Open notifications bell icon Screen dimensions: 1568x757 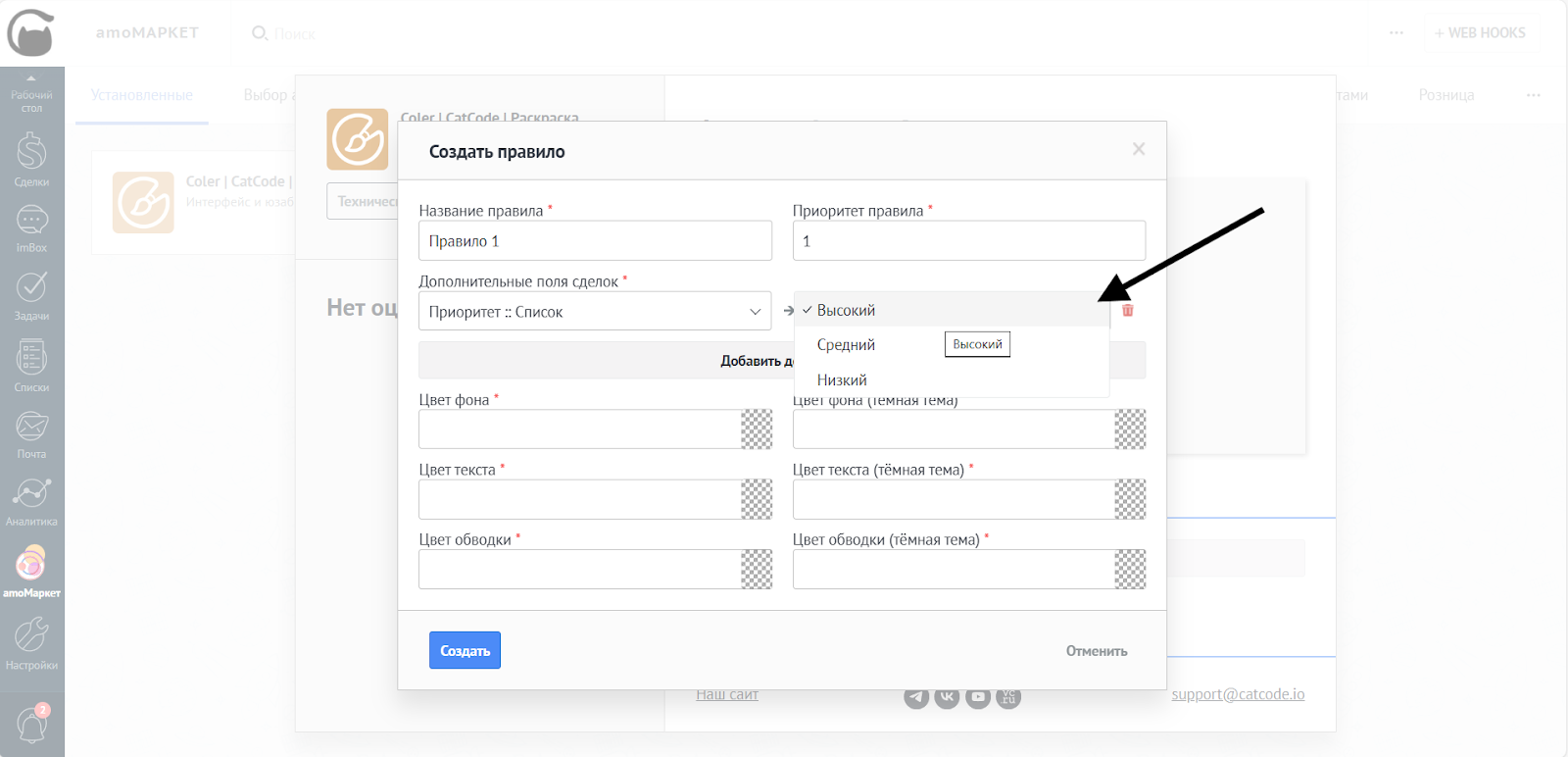coord(31,726)
